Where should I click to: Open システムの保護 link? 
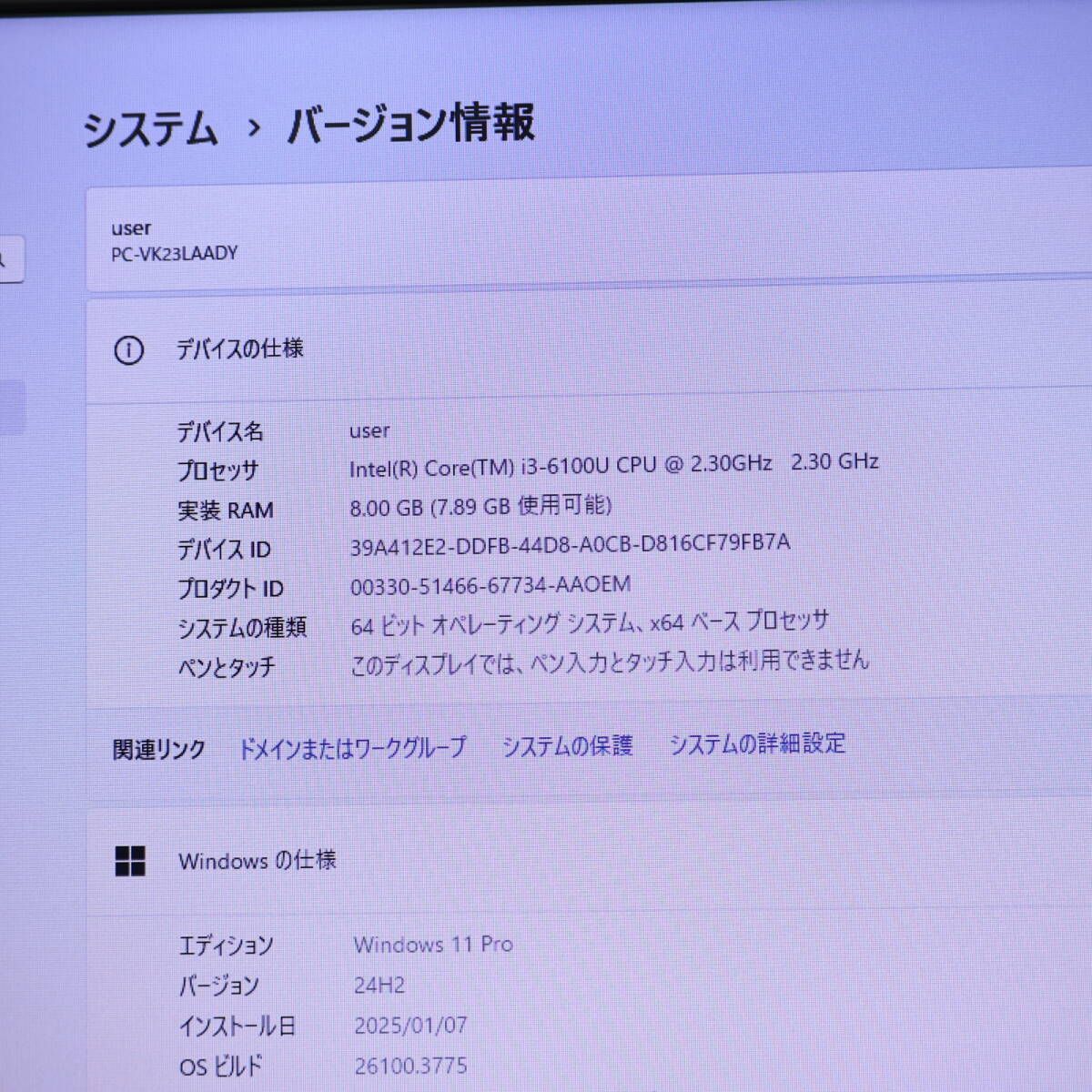(x=567, y=746)
